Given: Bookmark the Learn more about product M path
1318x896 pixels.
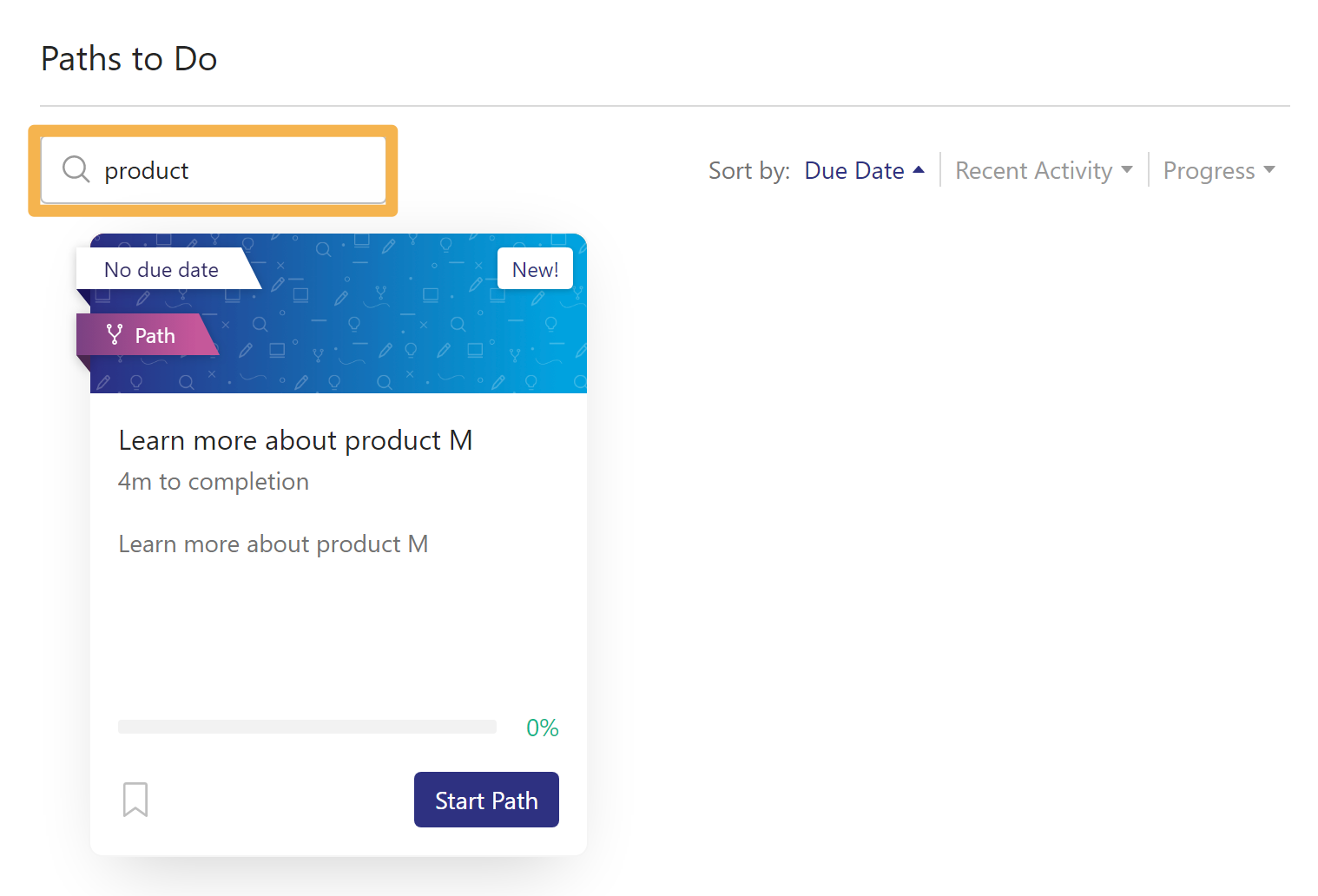Looking at the screenshot, I should pos(135,800).
